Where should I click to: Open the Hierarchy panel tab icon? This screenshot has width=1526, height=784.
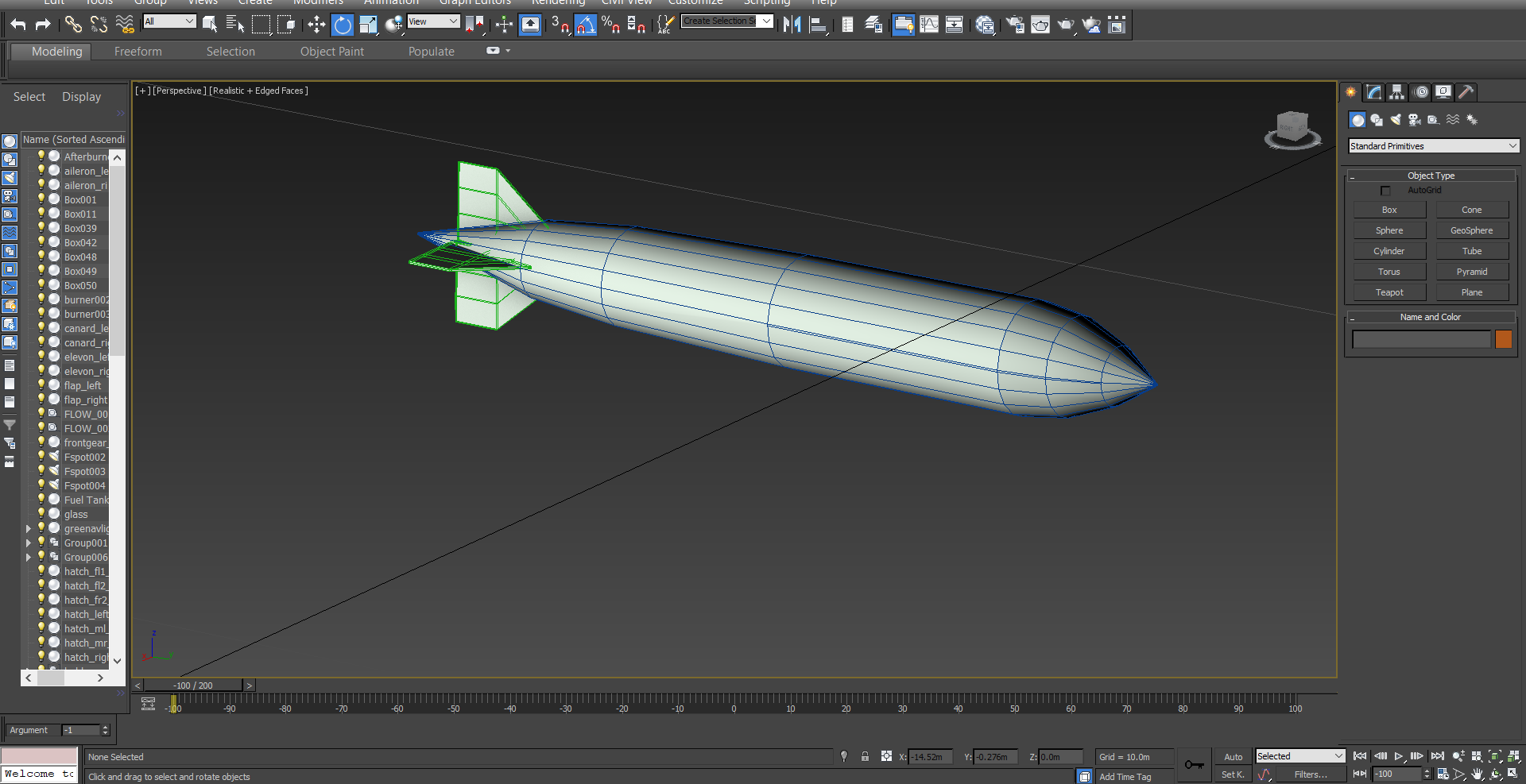[x=1396, y=92]
